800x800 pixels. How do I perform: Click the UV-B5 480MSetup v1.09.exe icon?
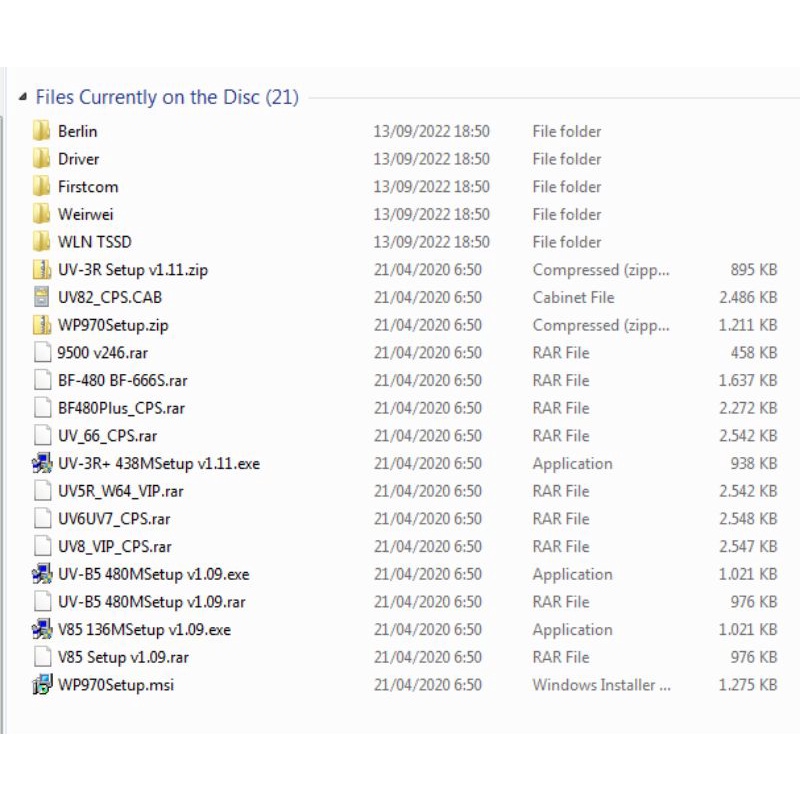(41, 574)
